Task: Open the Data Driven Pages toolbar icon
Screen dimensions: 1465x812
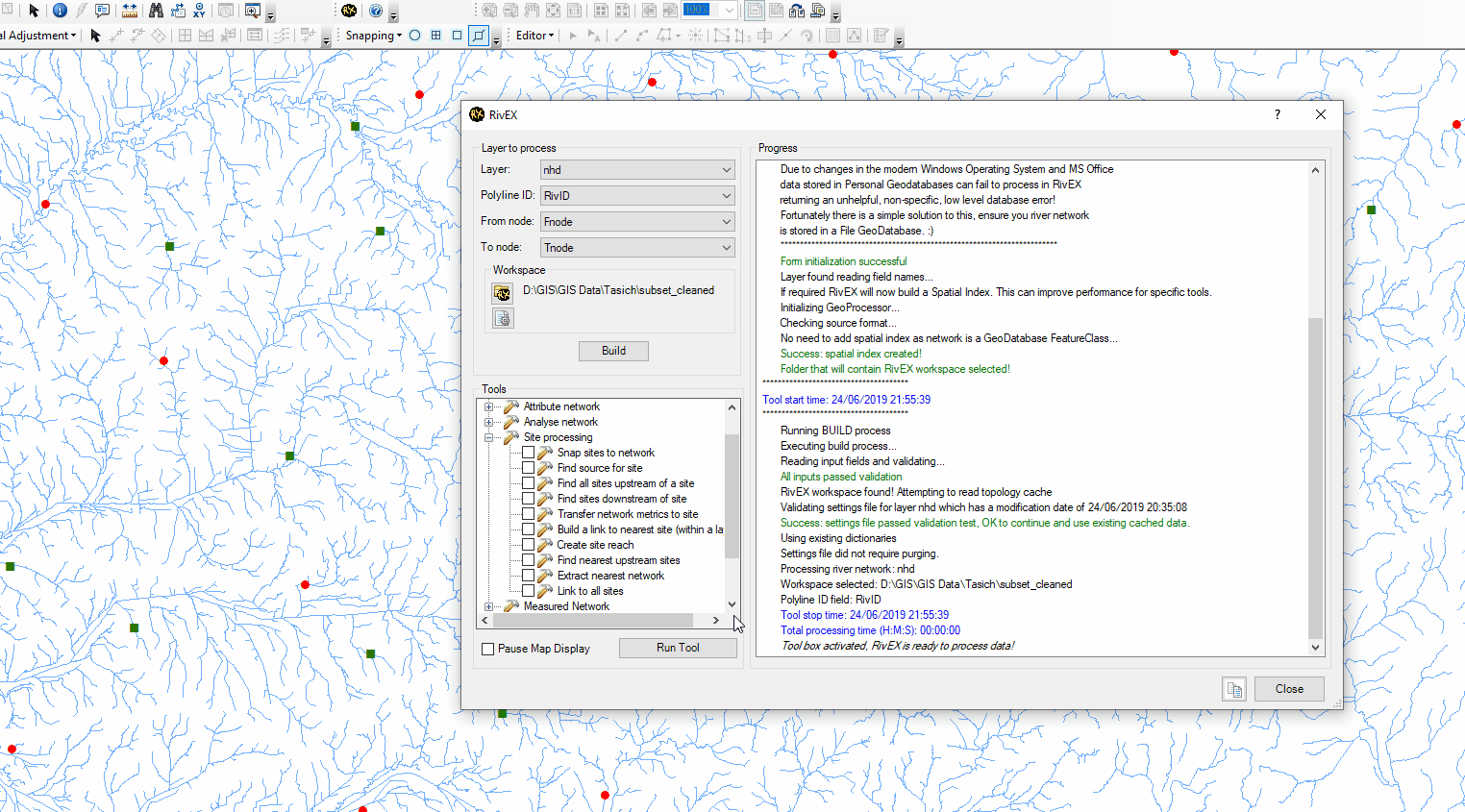Action: pyautogui.click(x=818, y=11)
